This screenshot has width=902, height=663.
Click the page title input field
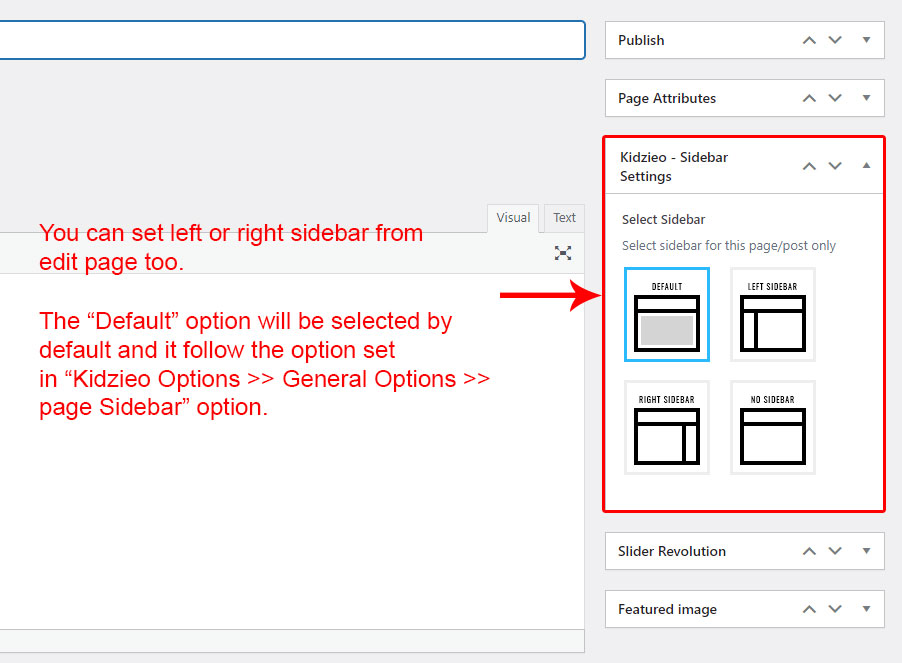click(290, 40)
